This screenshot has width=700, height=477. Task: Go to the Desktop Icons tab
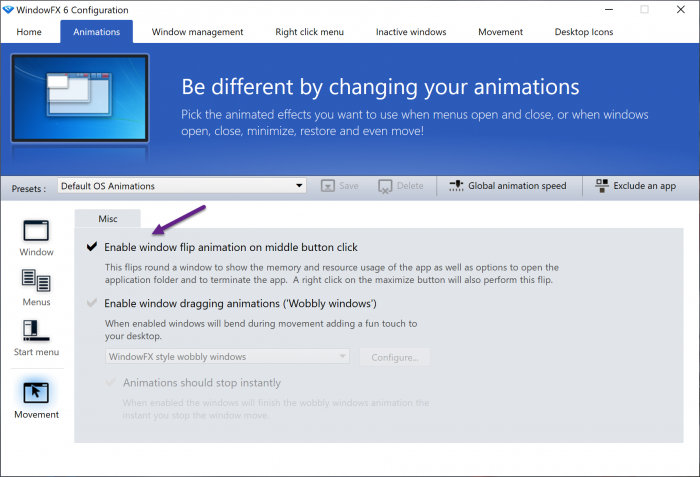click(584, 32)
